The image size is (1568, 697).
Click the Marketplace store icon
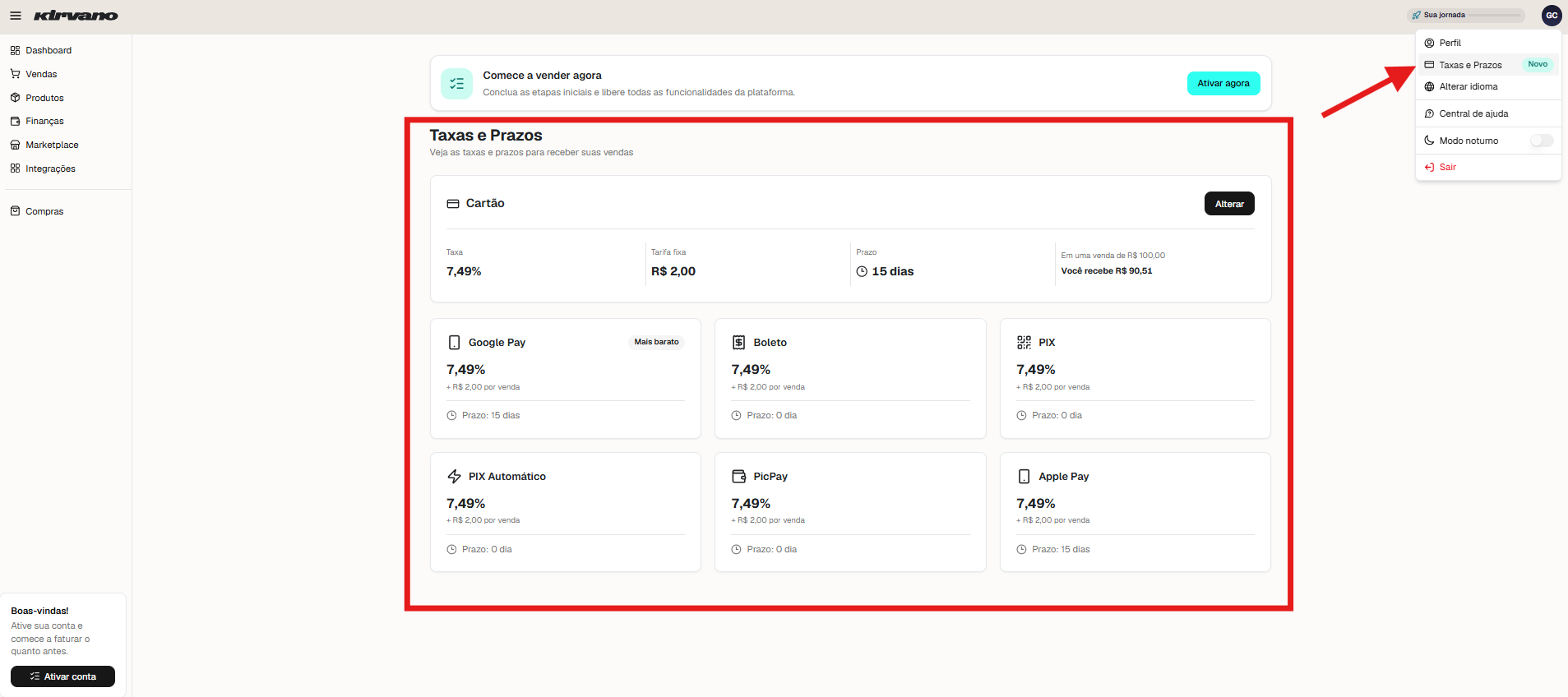point(15,145)
